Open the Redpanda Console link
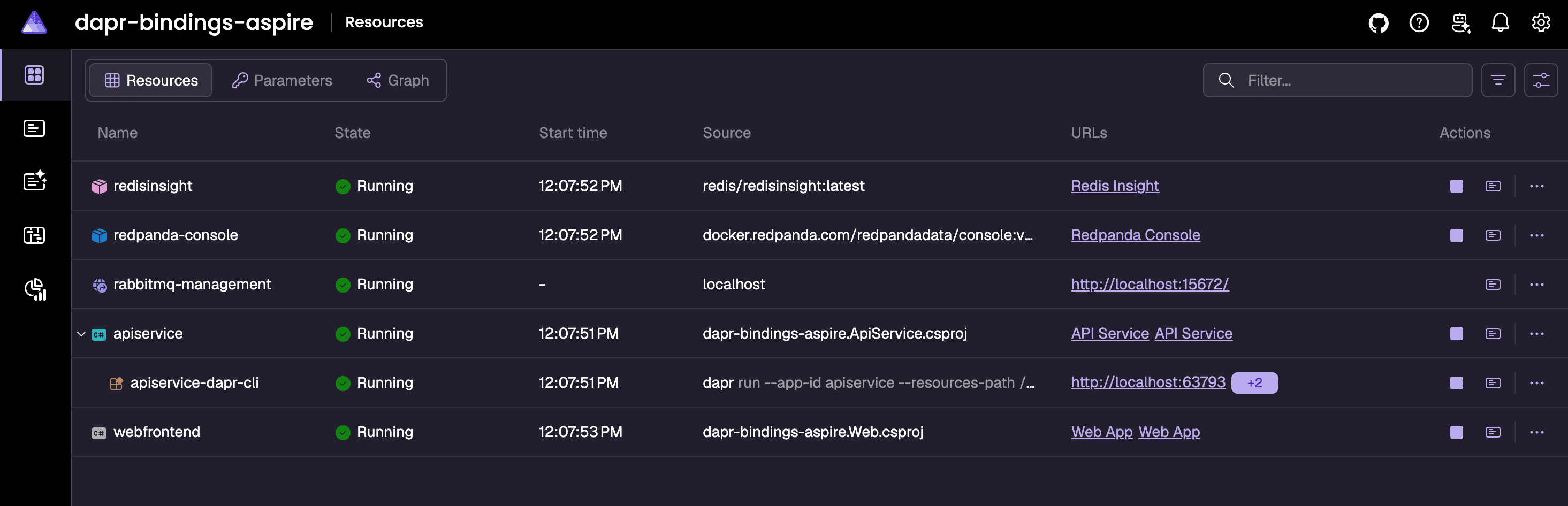 click(x=1136, y=235)
